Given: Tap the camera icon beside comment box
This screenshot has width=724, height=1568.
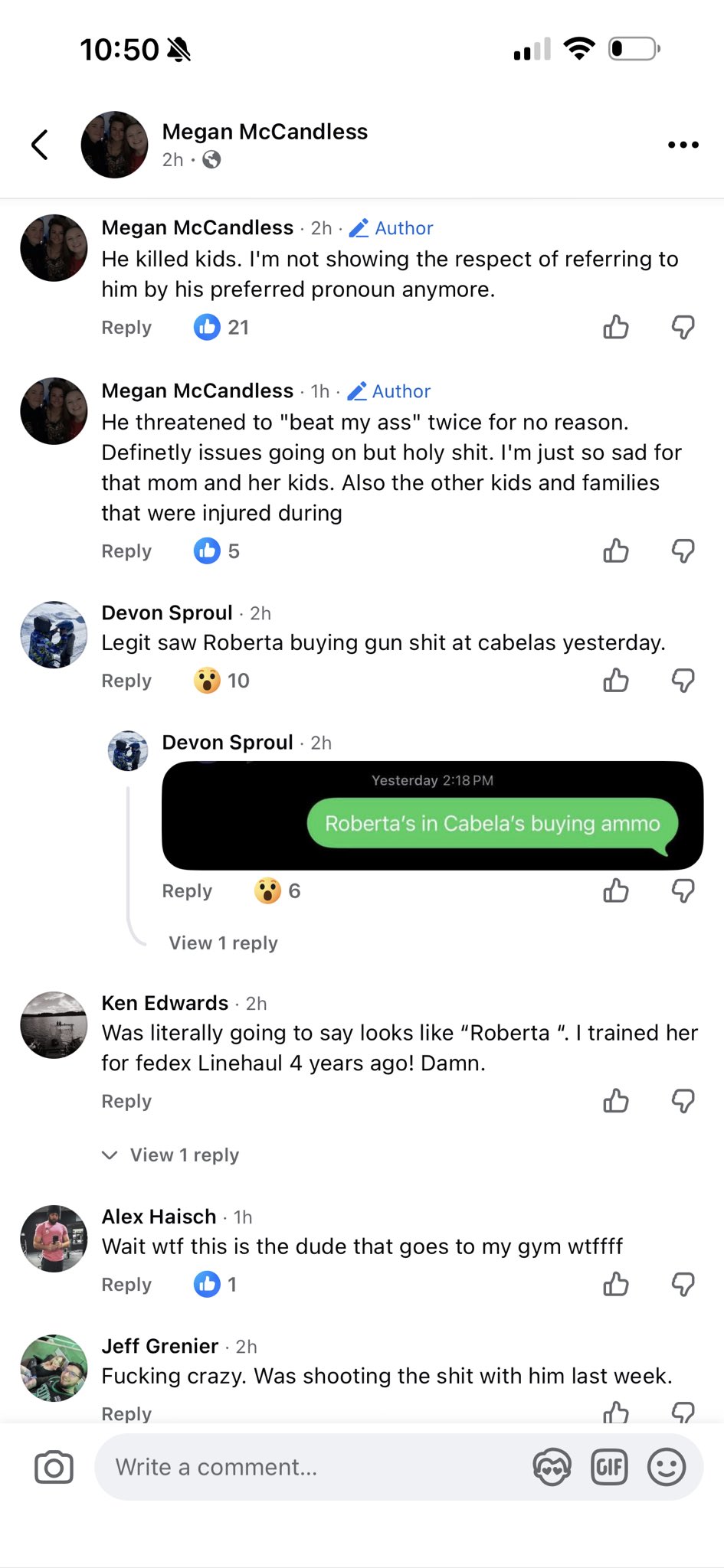Looking at the screenshot, I should tap(54, 1468).
